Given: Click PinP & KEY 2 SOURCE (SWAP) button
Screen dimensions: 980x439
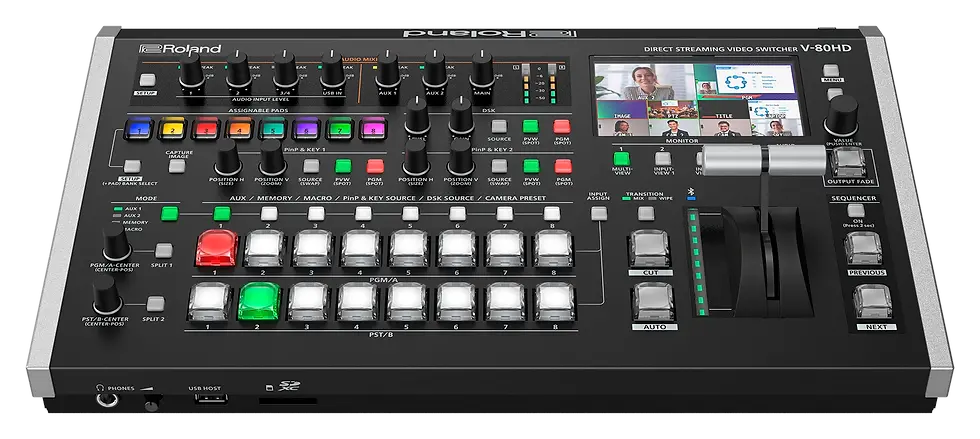Looking at the screenshot, I should click(499, 166).
